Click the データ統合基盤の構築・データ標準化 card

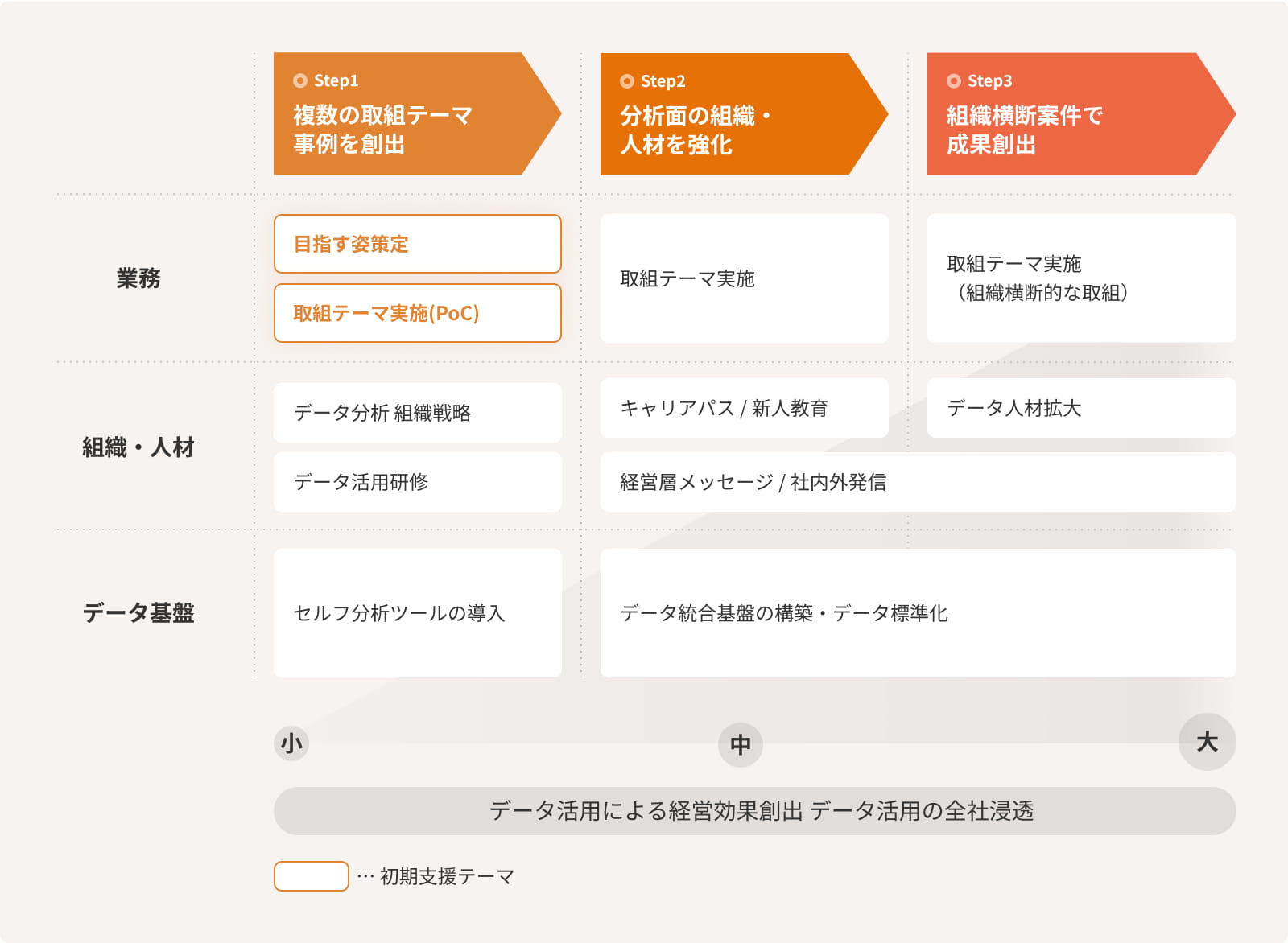919,613
